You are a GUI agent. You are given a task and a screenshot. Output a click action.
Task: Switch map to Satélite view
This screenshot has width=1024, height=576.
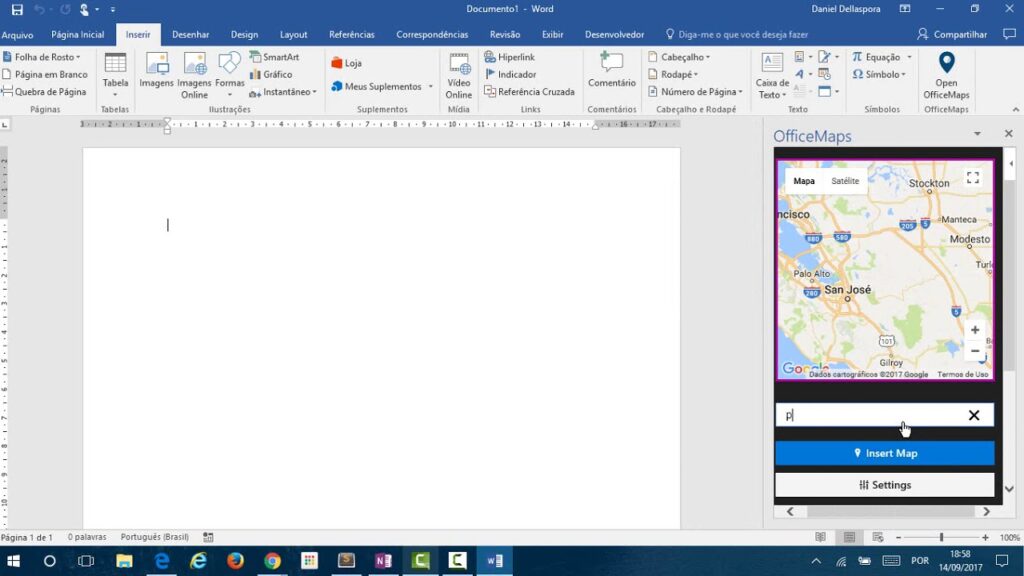[845, 181]
